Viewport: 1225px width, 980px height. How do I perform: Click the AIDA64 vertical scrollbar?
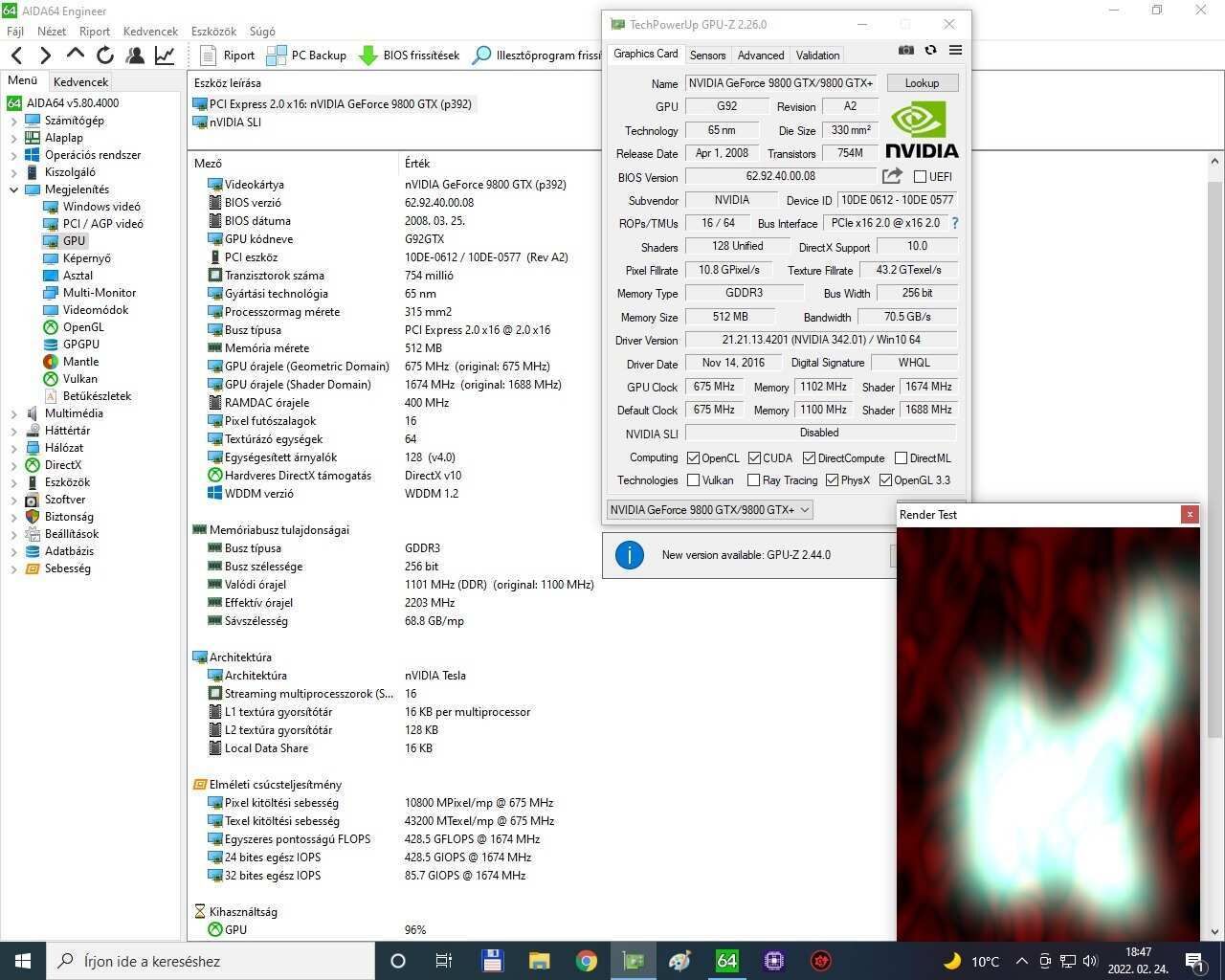pos(1215,459)
